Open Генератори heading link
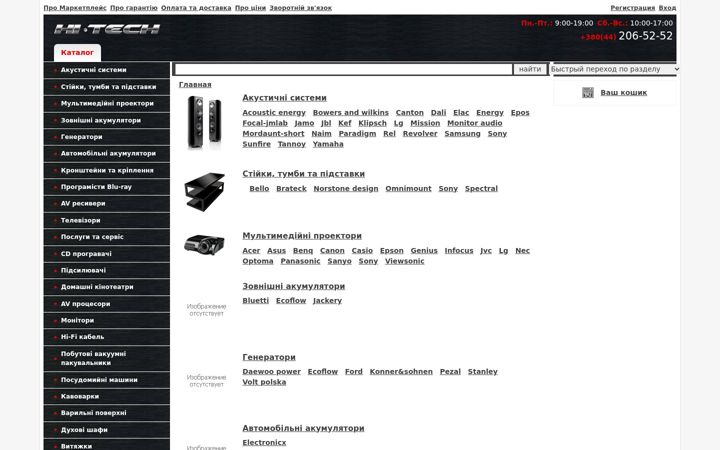This screenshot has width=720, height=450. [x=269, y=357]
